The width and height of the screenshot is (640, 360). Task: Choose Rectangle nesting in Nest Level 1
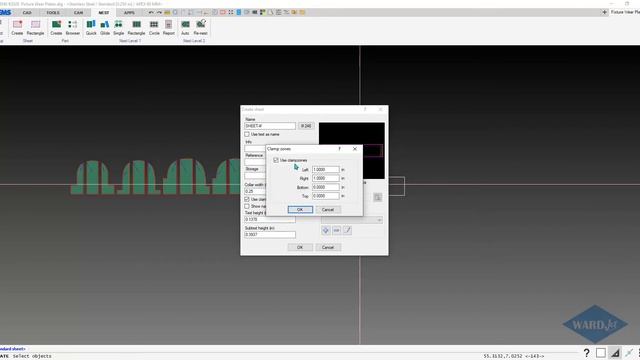click(x=136, y=28)
